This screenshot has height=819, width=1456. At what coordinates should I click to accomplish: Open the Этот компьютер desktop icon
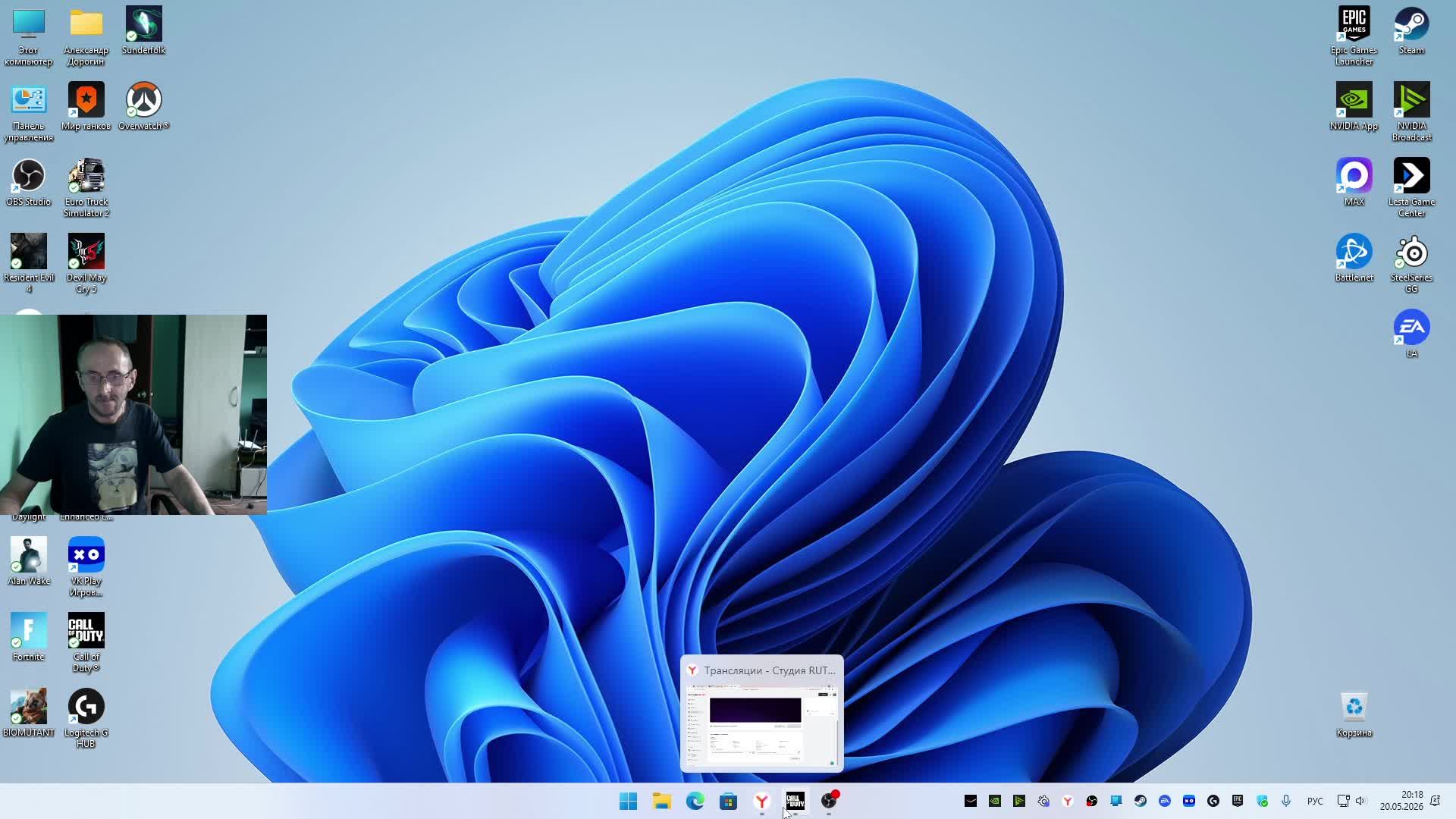(28, 36)
